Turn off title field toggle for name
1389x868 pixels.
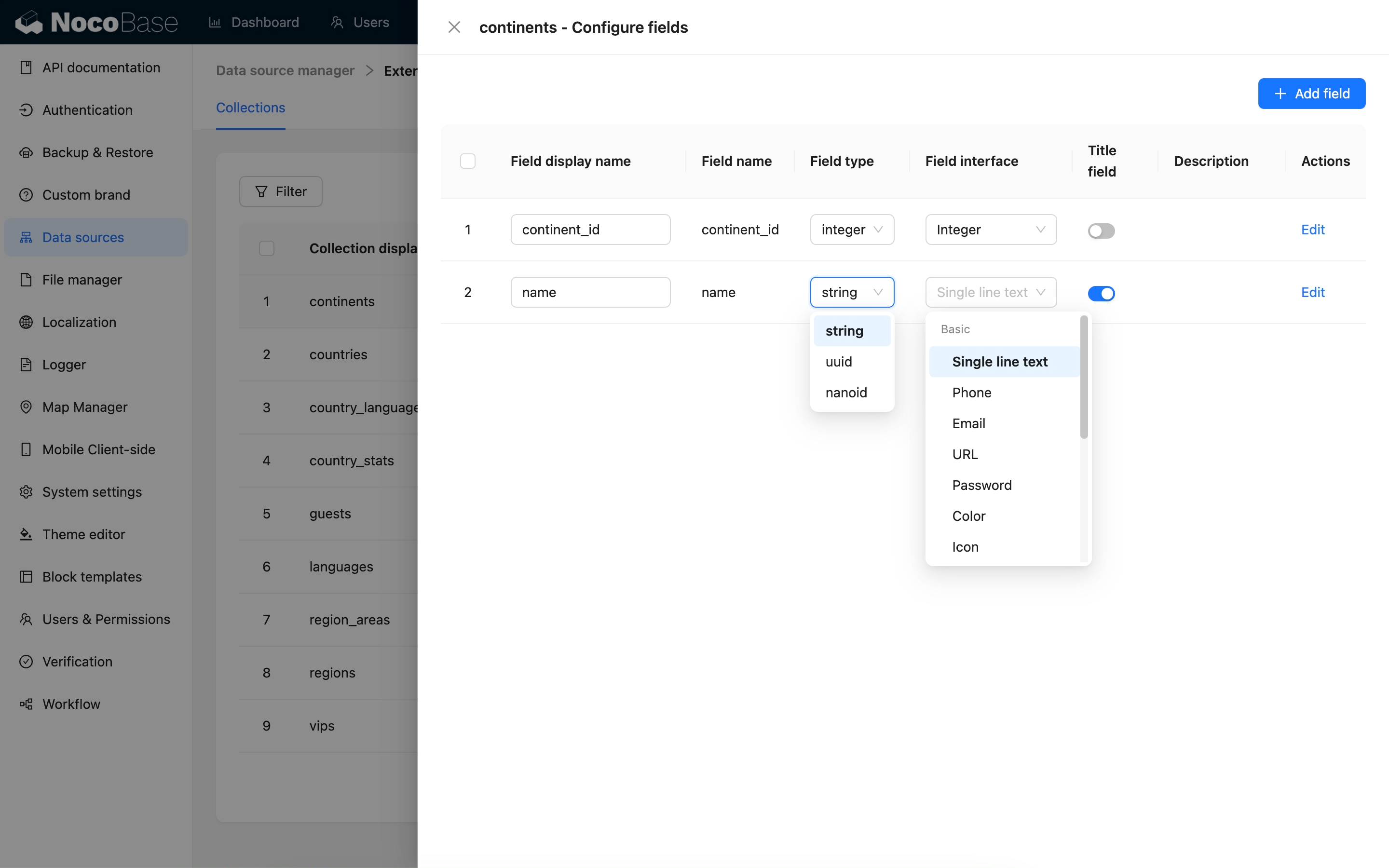coord(1101,293)
